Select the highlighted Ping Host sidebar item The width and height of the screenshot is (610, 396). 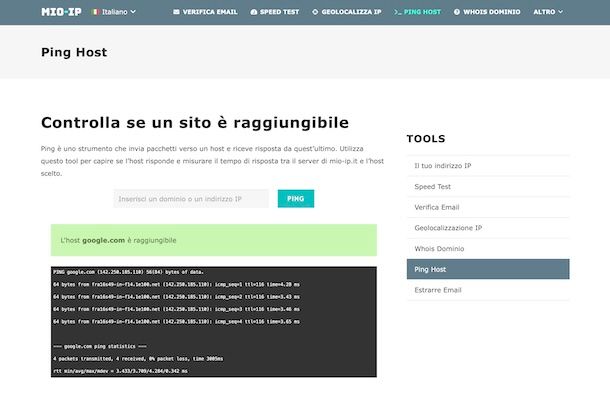(x=488, y=269)
